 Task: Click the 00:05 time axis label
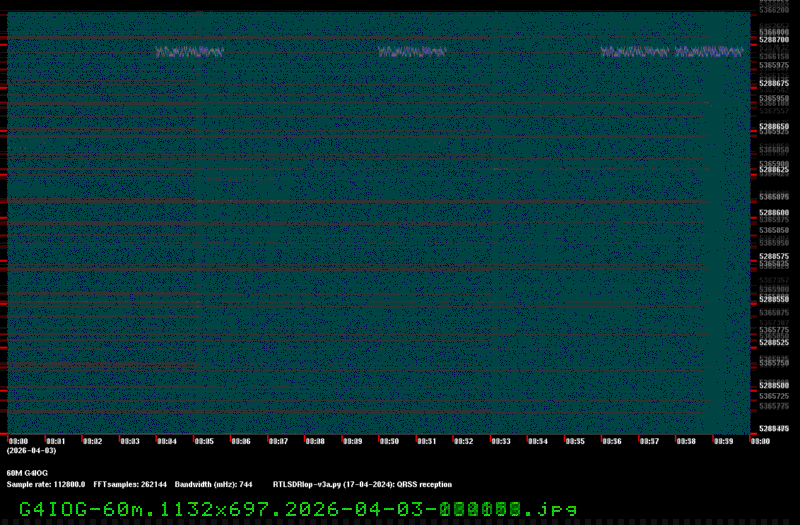203,441
